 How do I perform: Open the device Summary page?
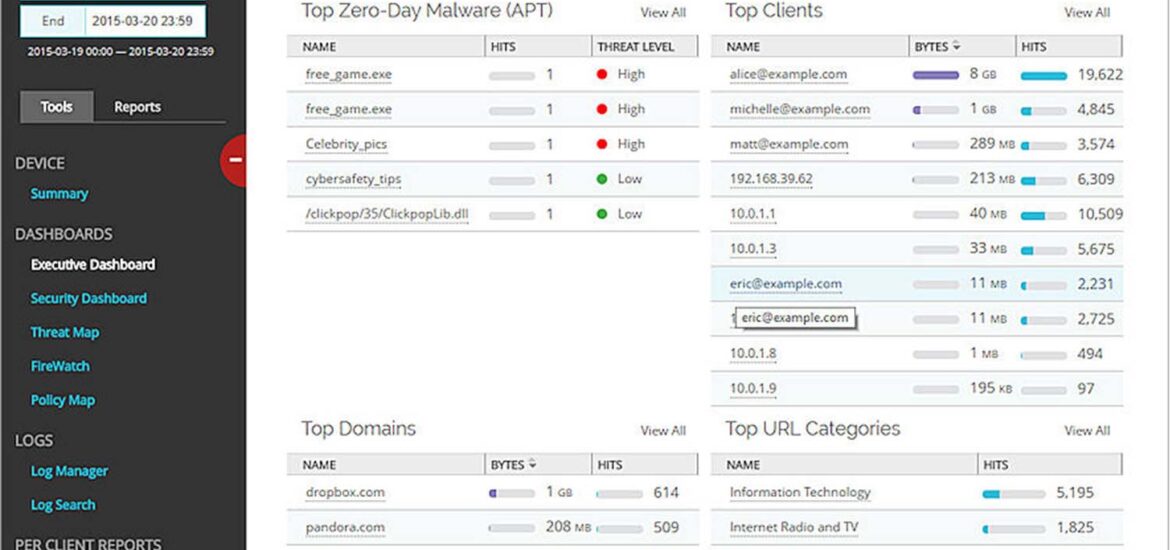tap(59, 194)
